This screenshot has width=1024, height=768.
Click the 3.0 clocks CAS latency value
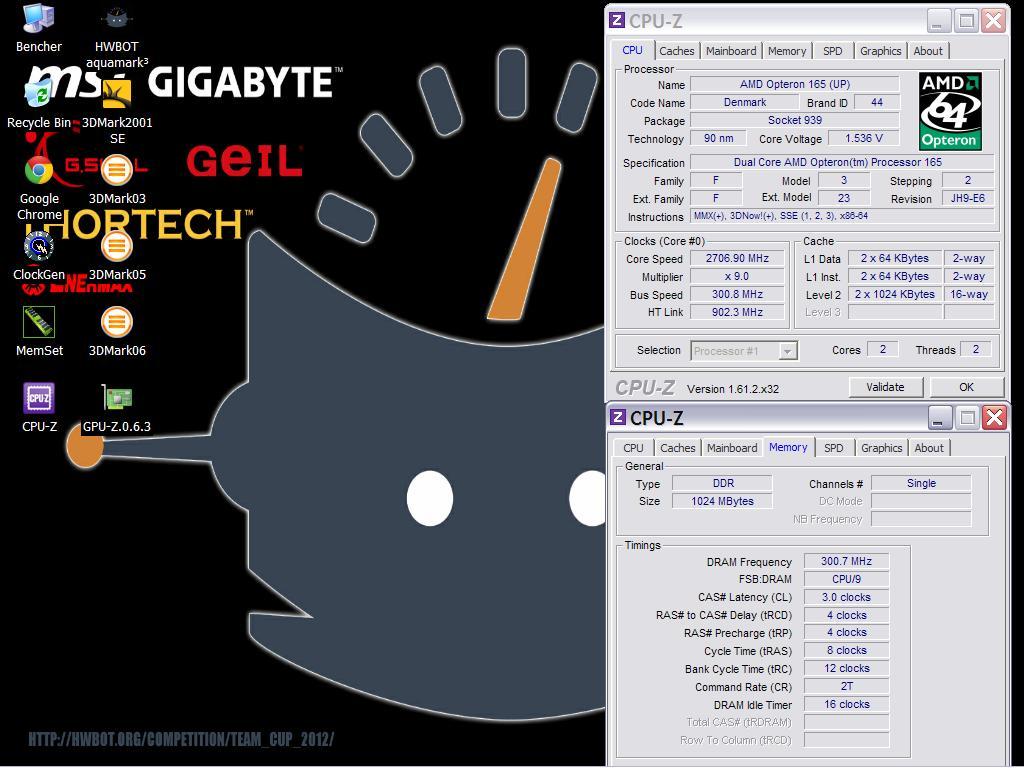click(x=846, y=597)
